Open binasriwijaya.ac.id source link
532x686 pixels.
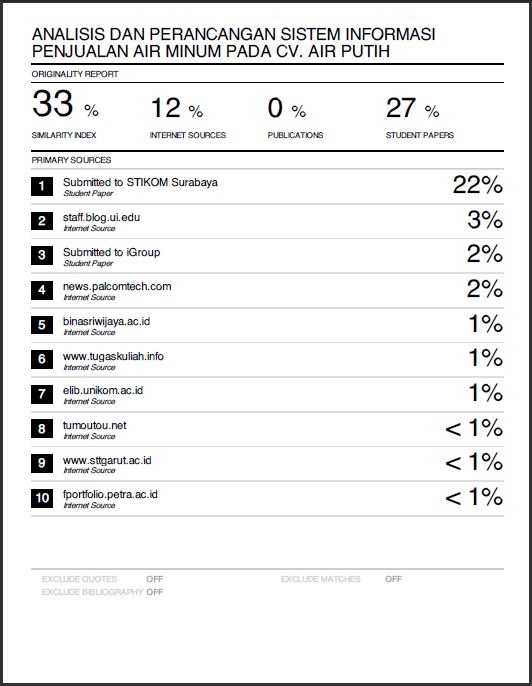[106, 322]
